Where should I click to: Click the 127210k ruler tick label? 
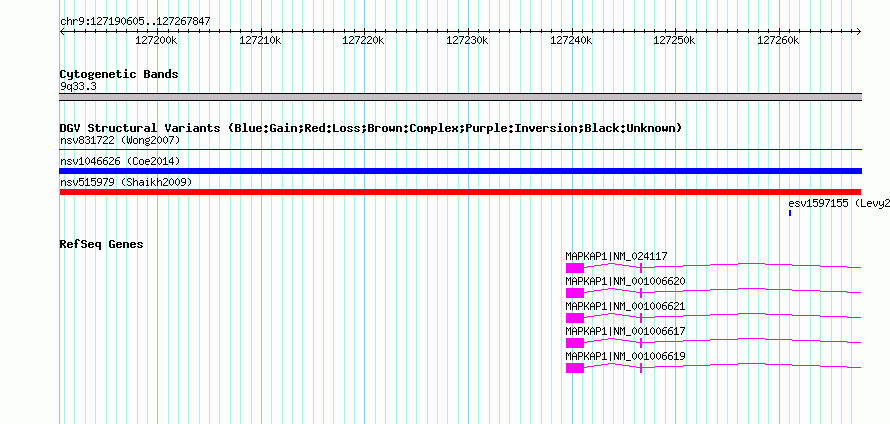click(x=260, y=41)
